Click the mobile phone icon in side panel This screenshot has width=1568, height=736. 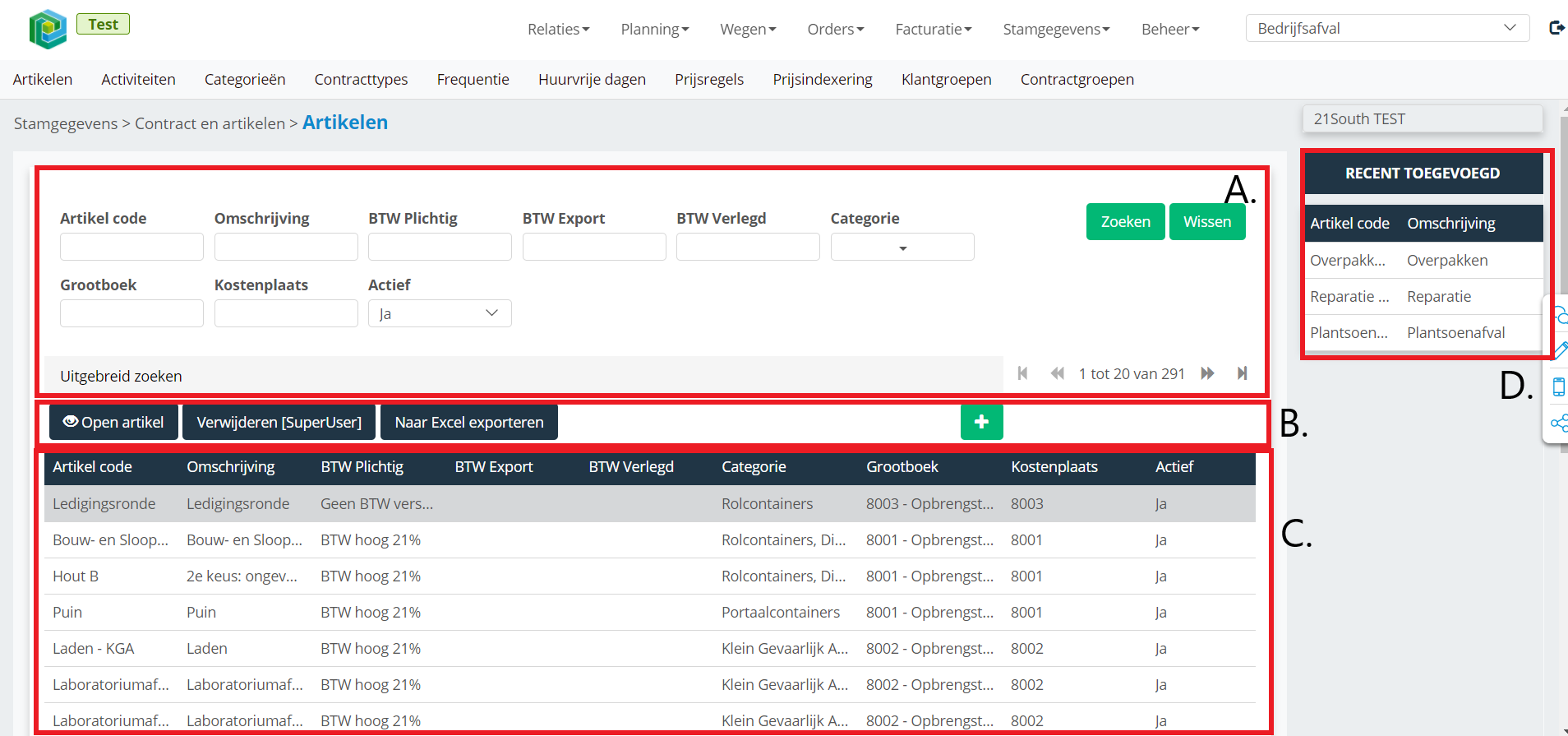tap(1558, 387)
